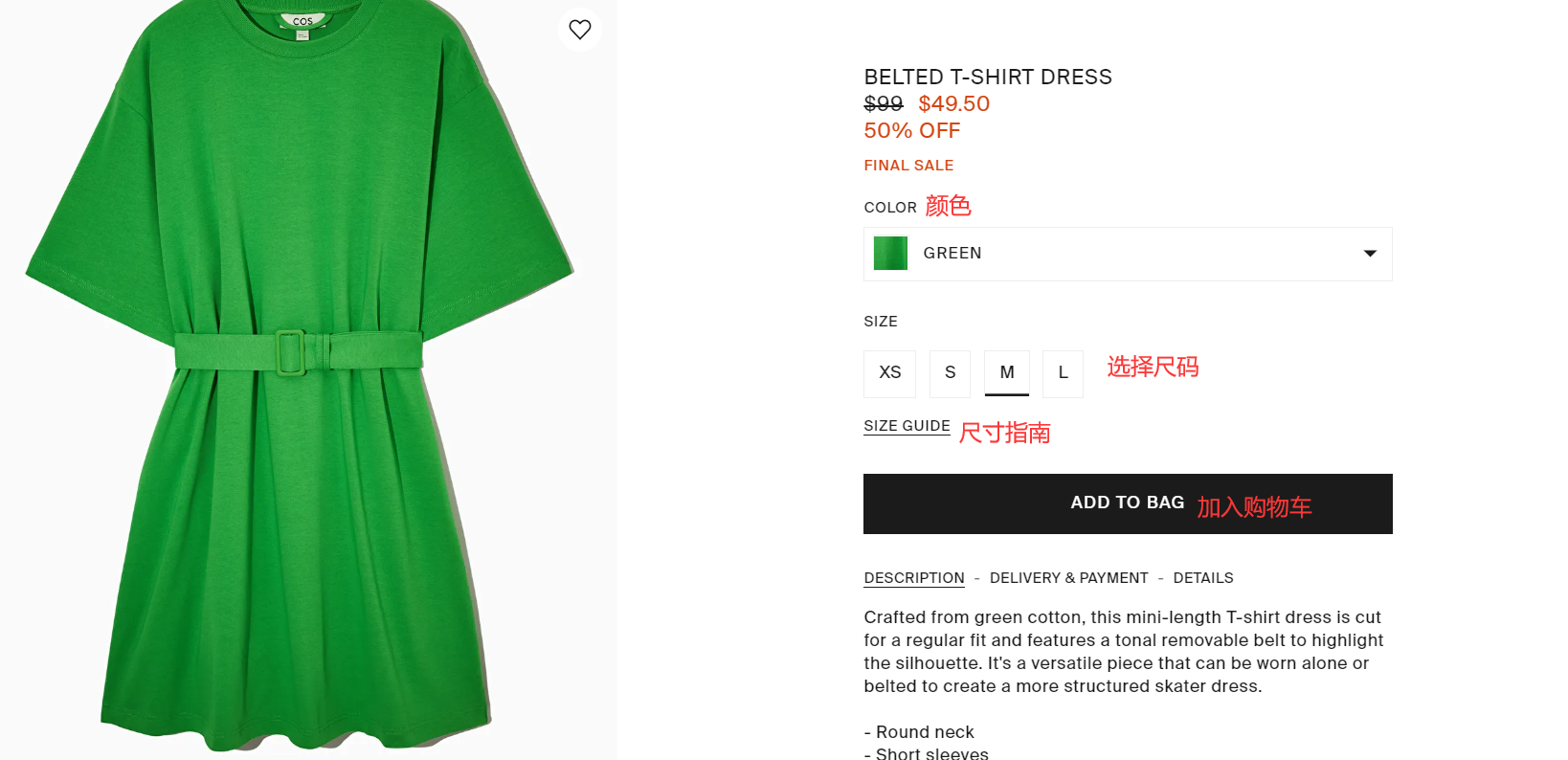Image resolution: width=1568 pixels, height=760 pixels.
Task: Open the Delivery & Payment tab
Action: pyautogui.click(x=1068, y=578)
